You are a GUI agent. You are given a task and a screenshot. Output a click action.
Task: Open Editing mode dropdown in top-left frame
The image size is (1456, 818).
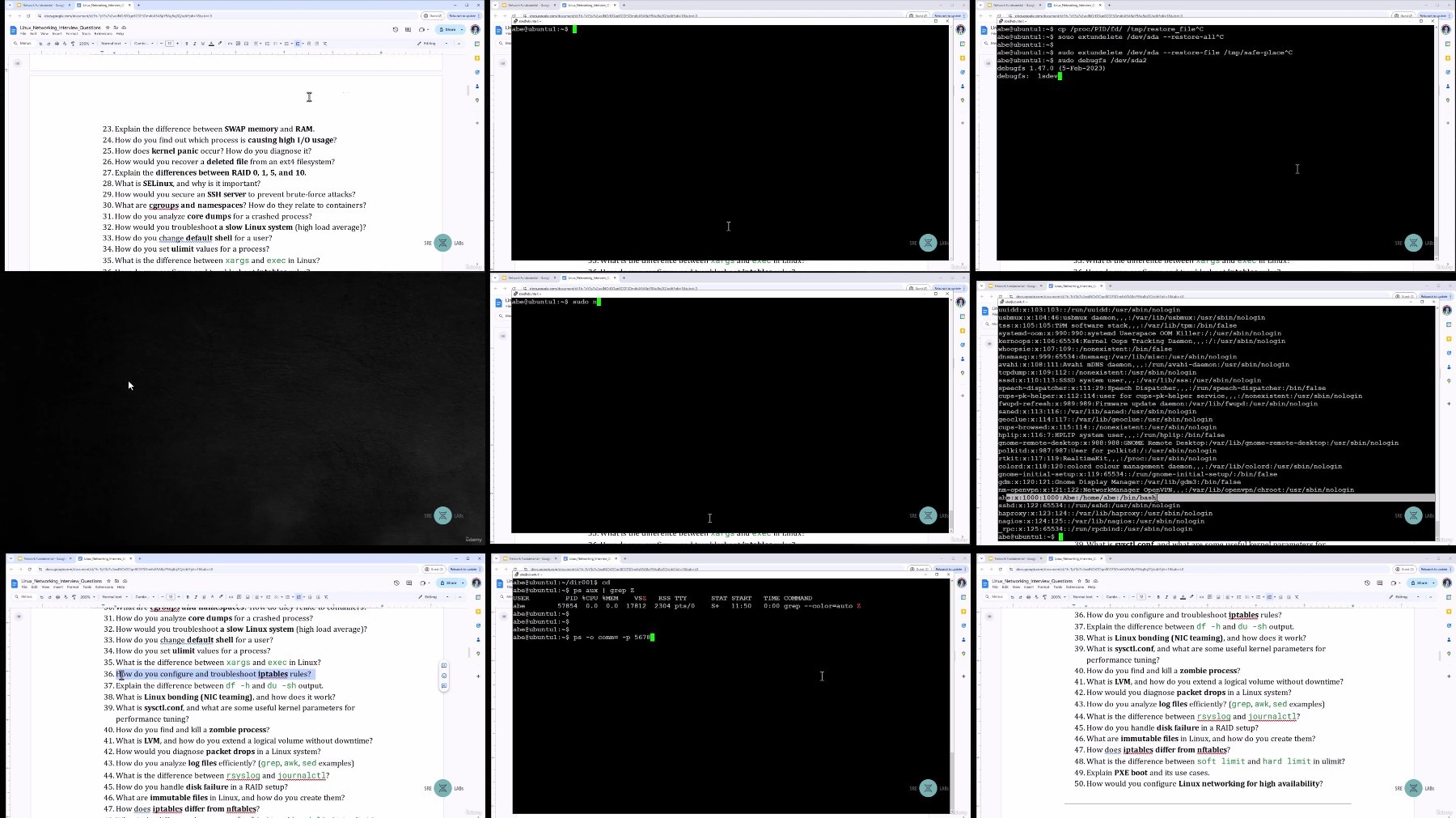point(433,44)
